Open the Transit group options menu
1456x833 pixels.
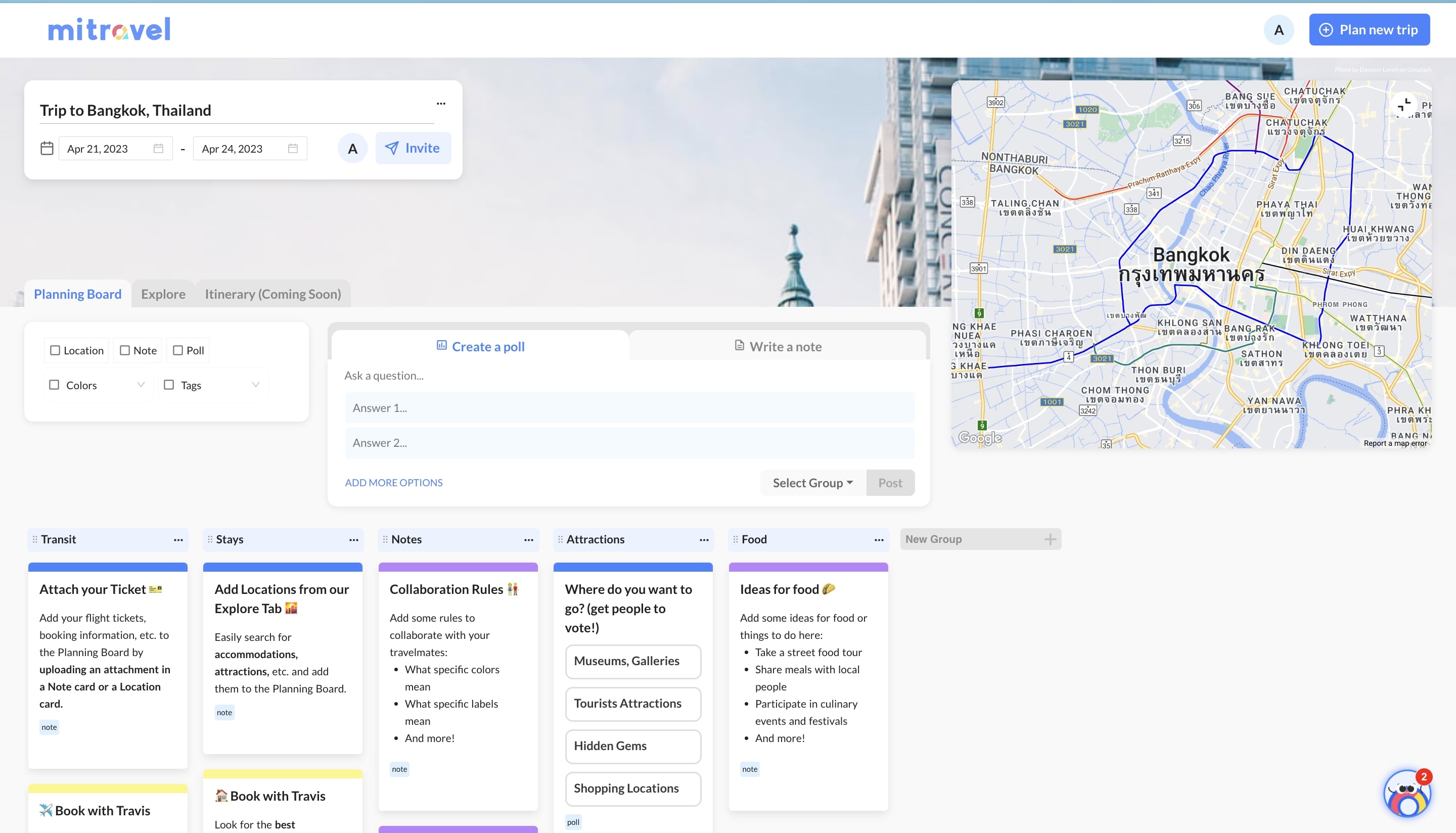point(178,539)
